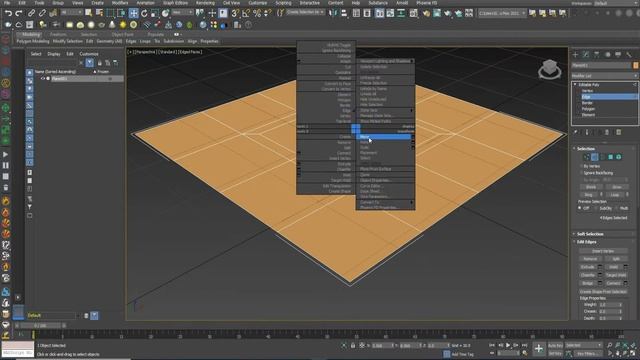The height and width of the screenshot is (360, 640).
Task: Click the sun light icon in second toolbar
Action: tap(123, 25)
